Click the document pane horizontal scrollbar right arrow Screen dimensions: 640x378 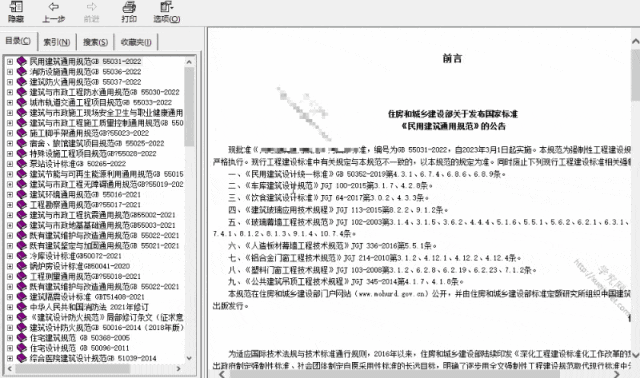click(617, 374)
